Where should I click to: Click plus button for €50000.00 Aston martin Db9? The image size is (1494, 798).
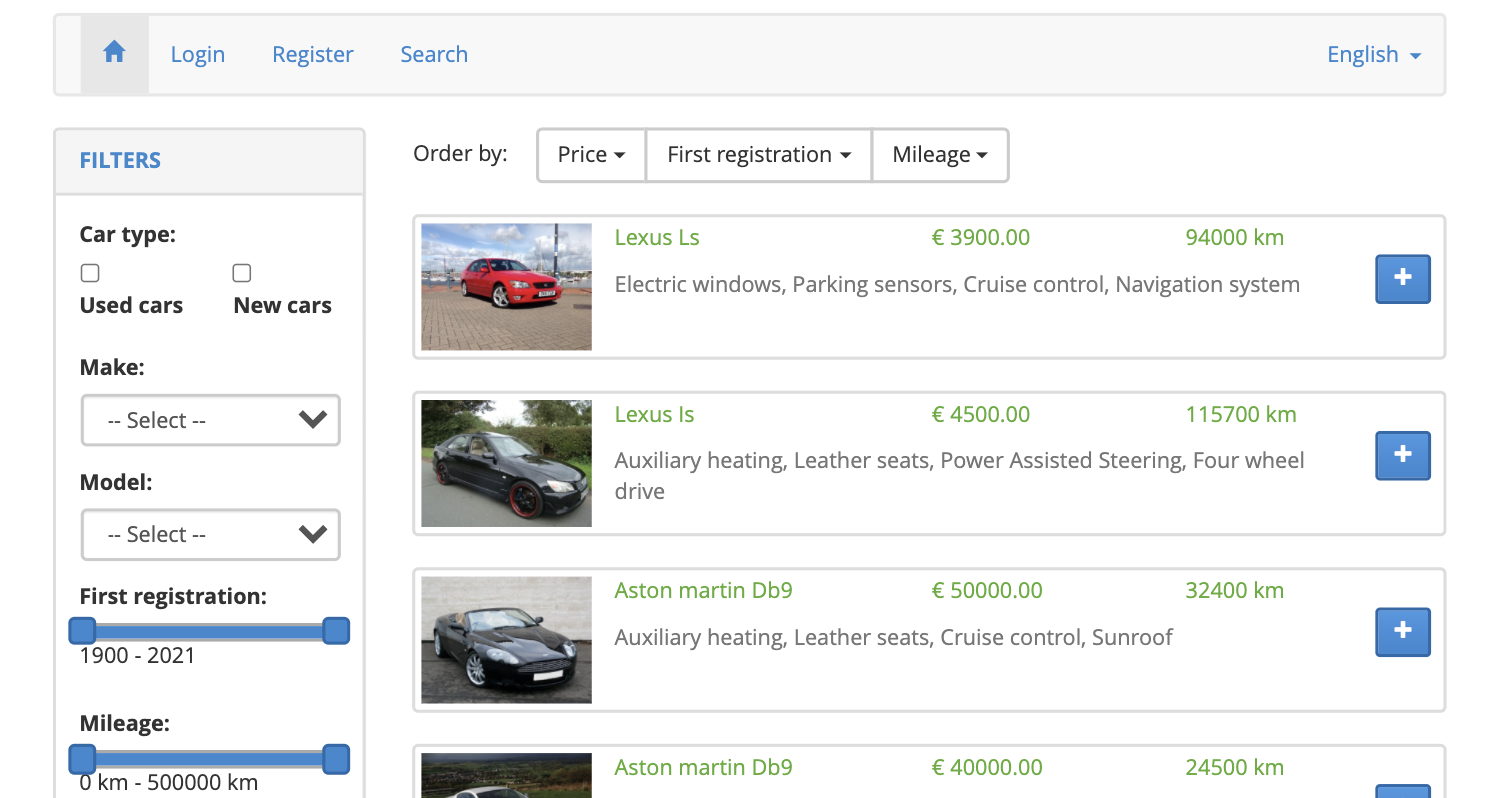1403,632
